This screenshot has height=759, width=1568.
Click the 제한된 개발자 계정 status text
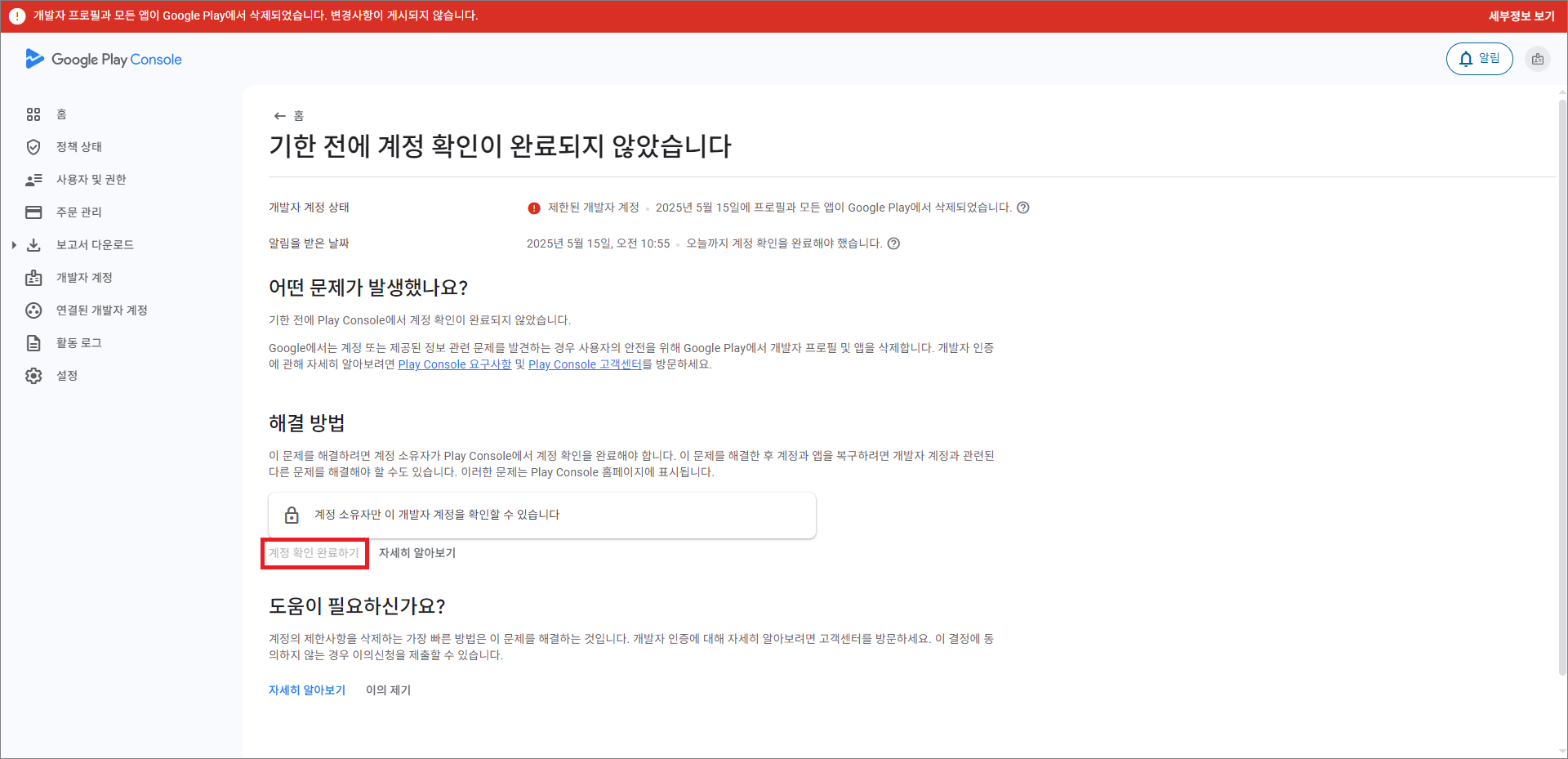point(594,208)
